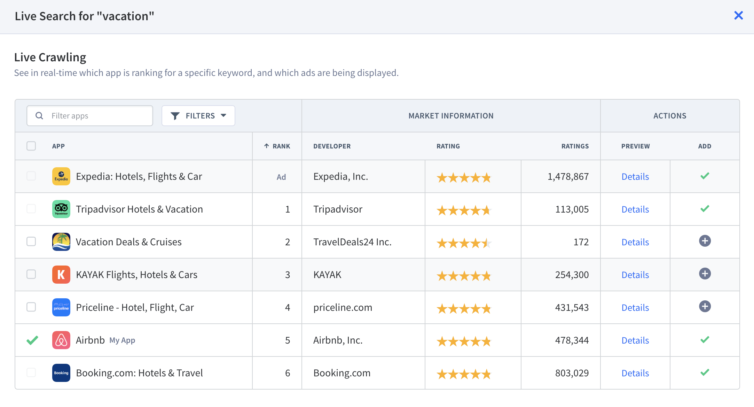
Task: Click the Airbnb app icon
Action: (x=61, y=340)
